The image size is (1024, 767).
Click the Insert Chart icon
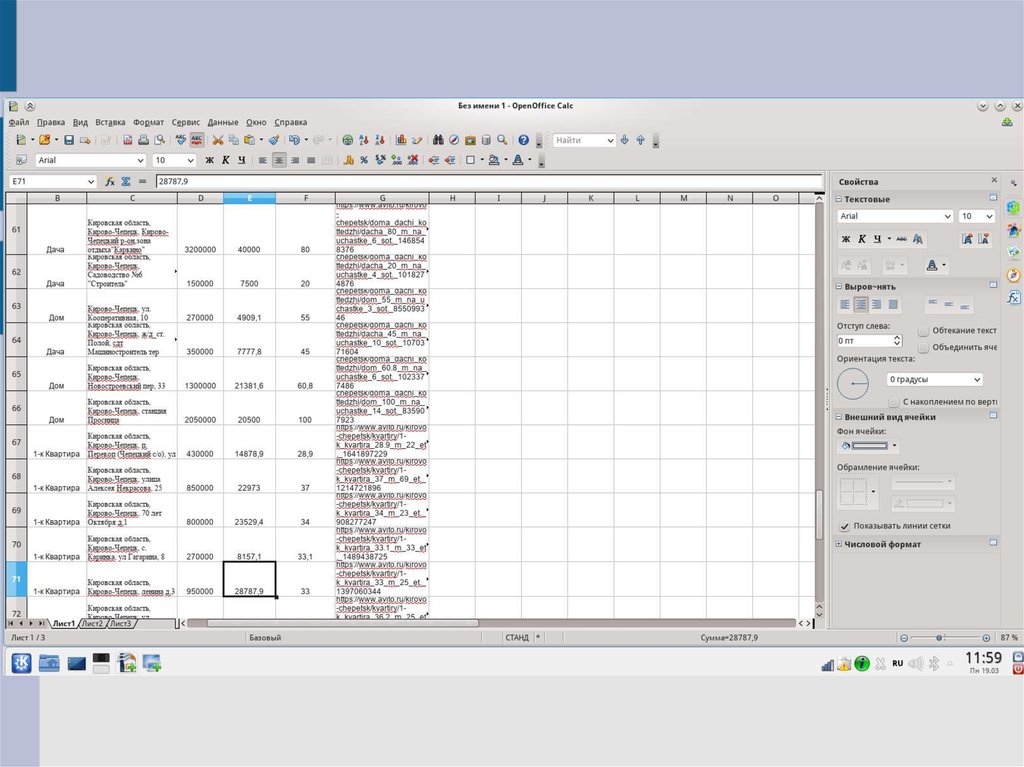[400, 140]
